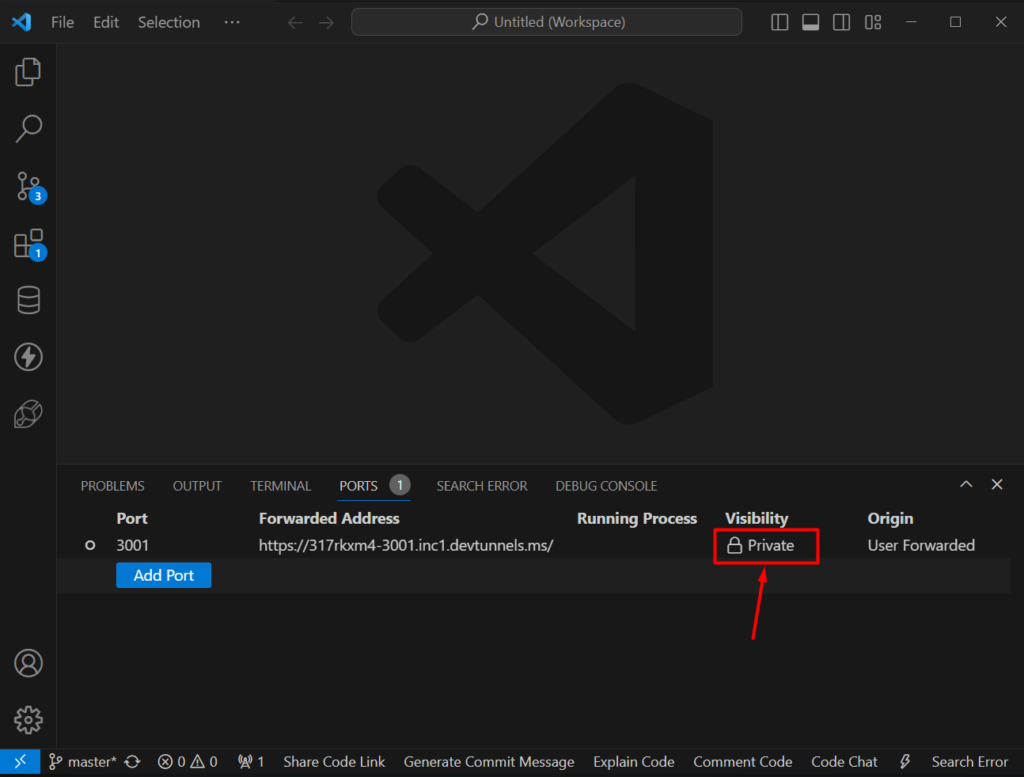The width and height of the screenshot is (1024, 777).
Task: Switch to the SEARCH ERROR tab
Action: coord(482,486)
